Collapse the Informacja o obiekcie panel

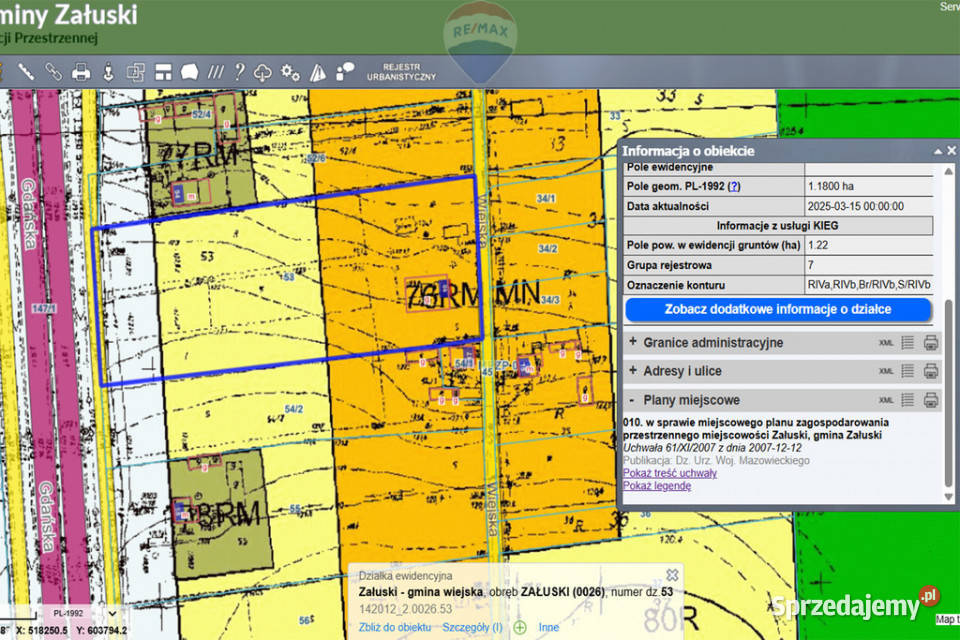coord(937,151)
